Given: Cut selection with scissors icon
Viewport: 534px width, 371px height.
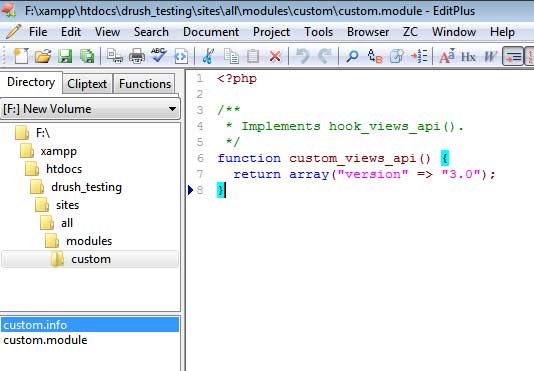Looking at the screenshot, I should (x=208, y=56).
